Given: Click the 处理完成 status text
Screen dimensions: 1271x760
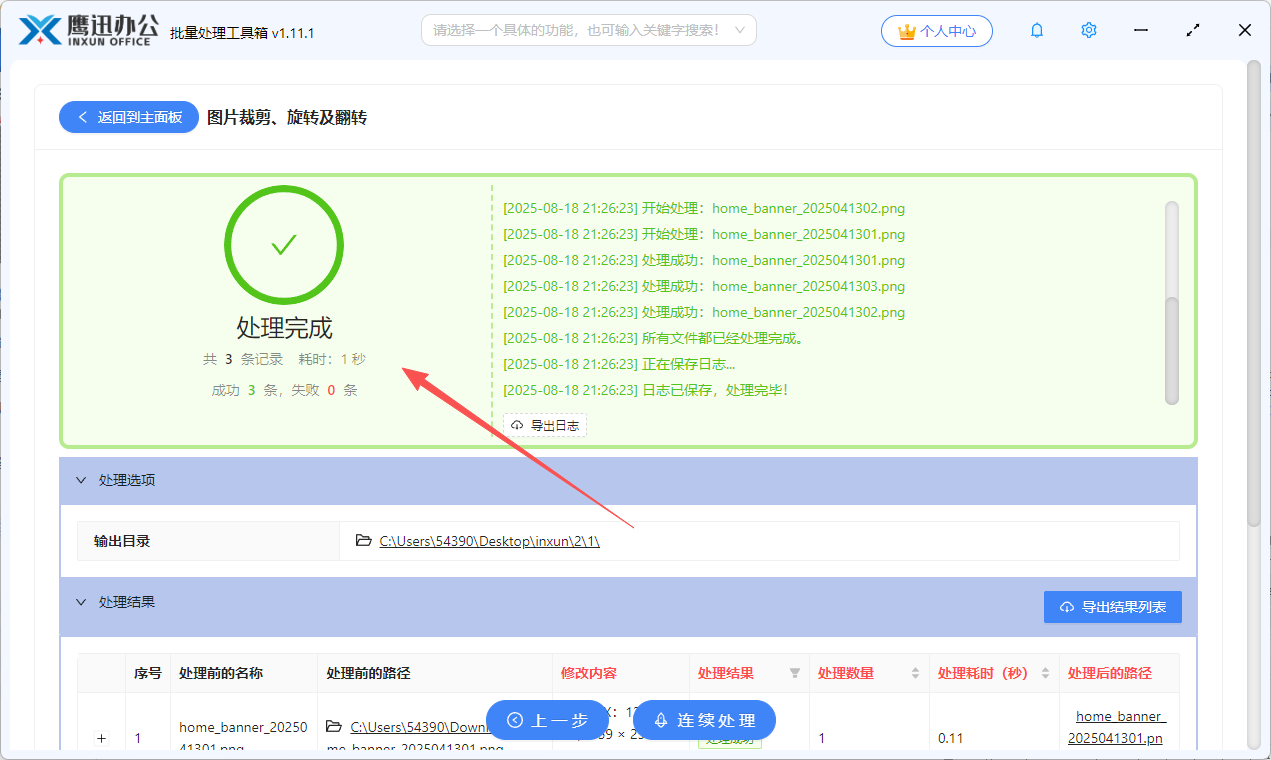Looking at the screenshot, I should [284, 328].
